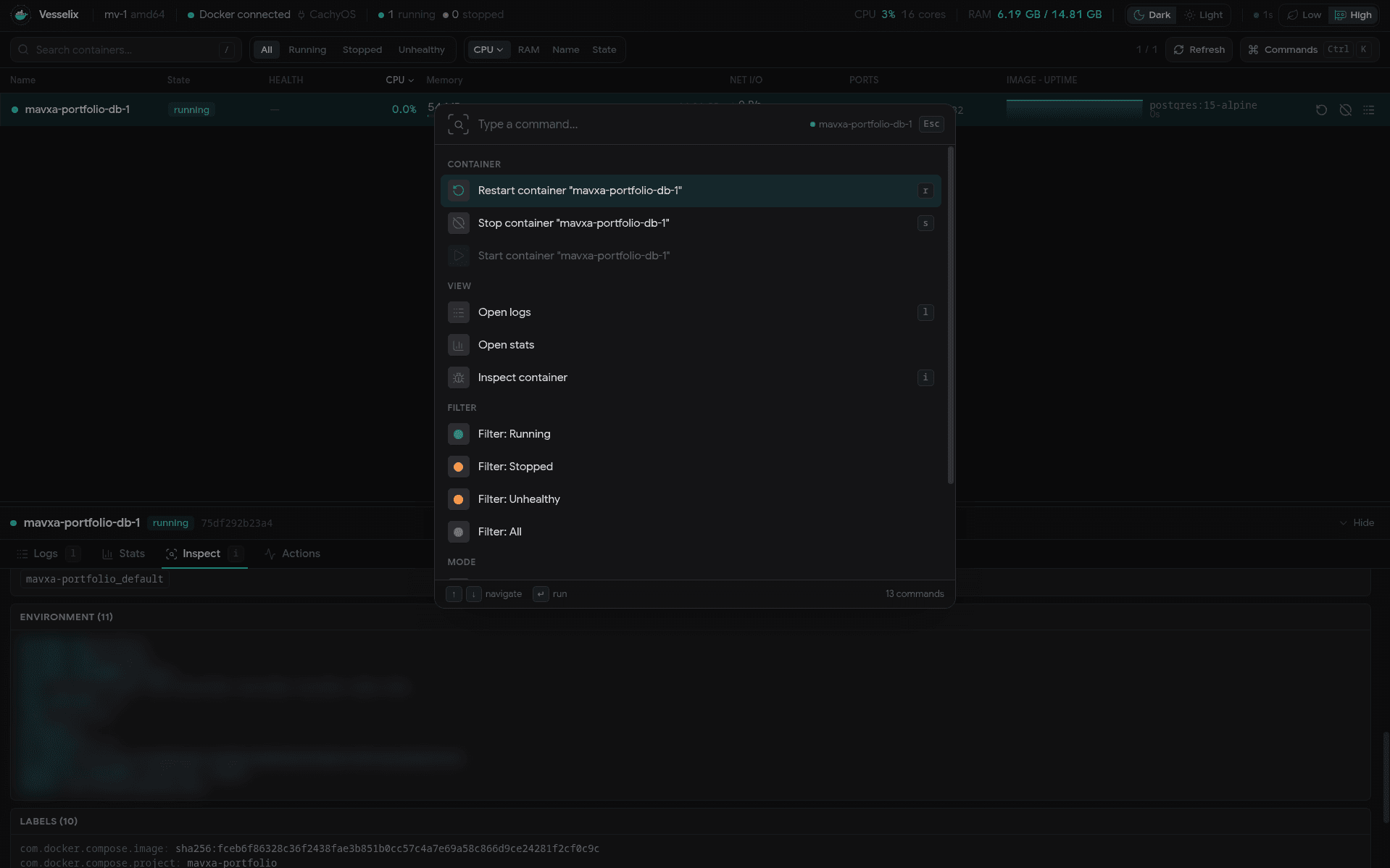Click the Open logs icon
The image size is (1390, 868).
459,312
